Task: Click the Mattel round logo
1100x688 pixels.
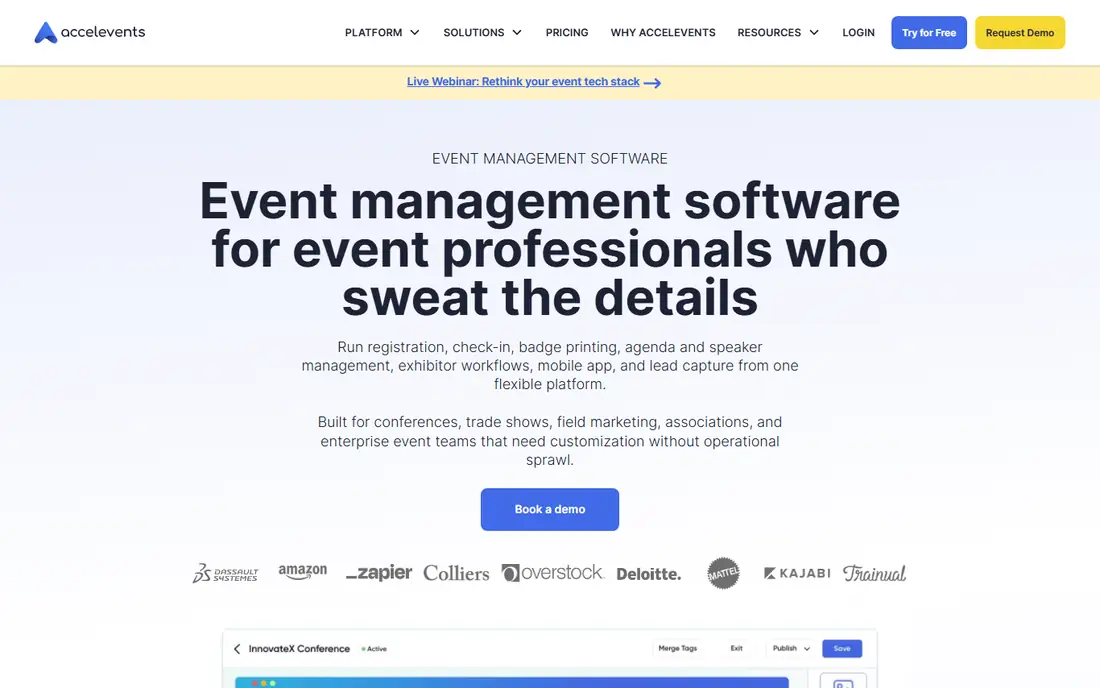Action: (x=723, y=573)
